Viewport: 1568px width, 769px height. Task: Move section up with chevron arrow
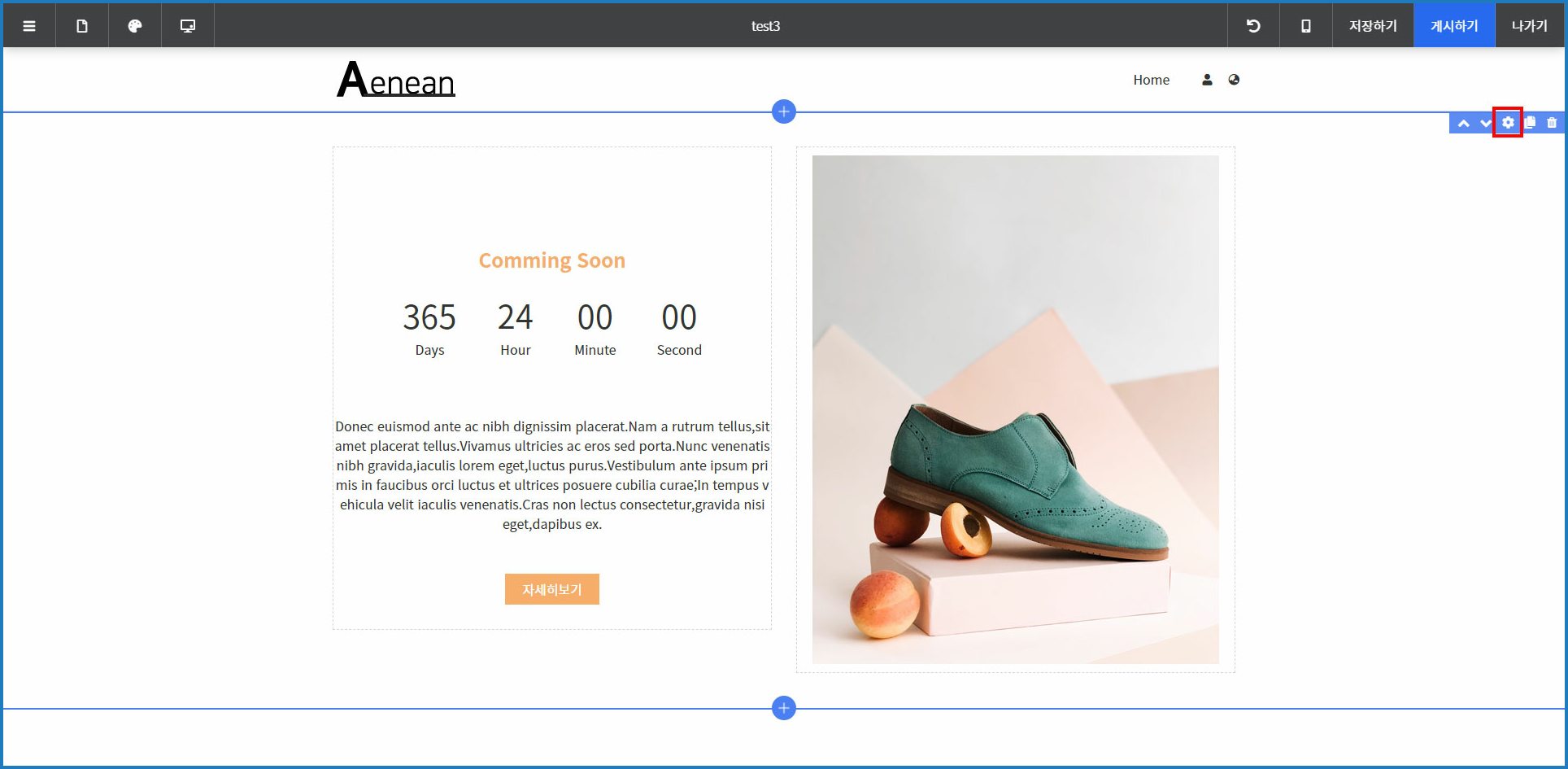coord(1464,123)
